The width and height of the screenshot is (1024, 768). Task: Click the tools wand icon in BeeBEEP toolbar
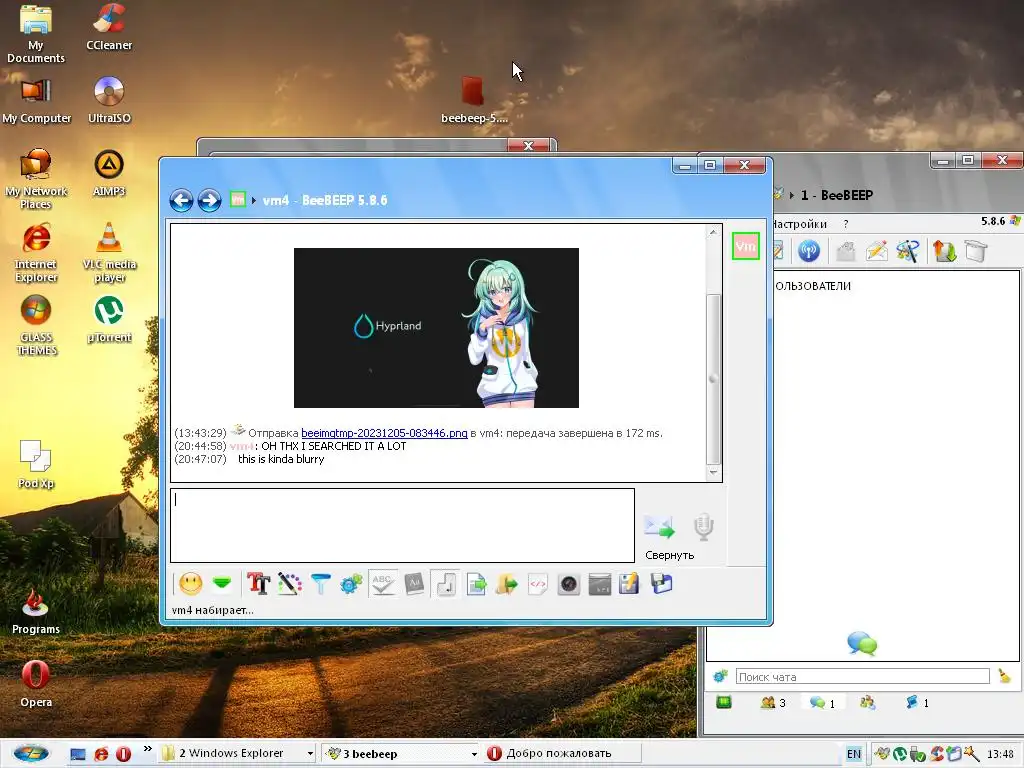tap(908, 251)
